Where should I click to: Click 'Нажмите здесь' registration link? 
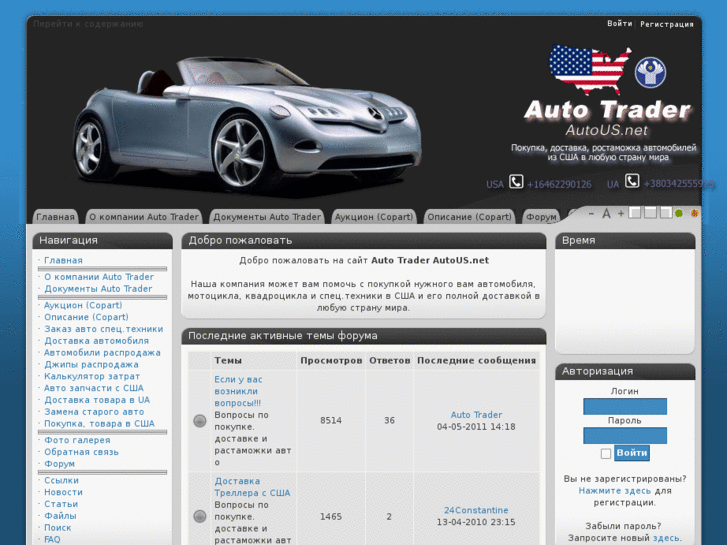coord(614,491)
